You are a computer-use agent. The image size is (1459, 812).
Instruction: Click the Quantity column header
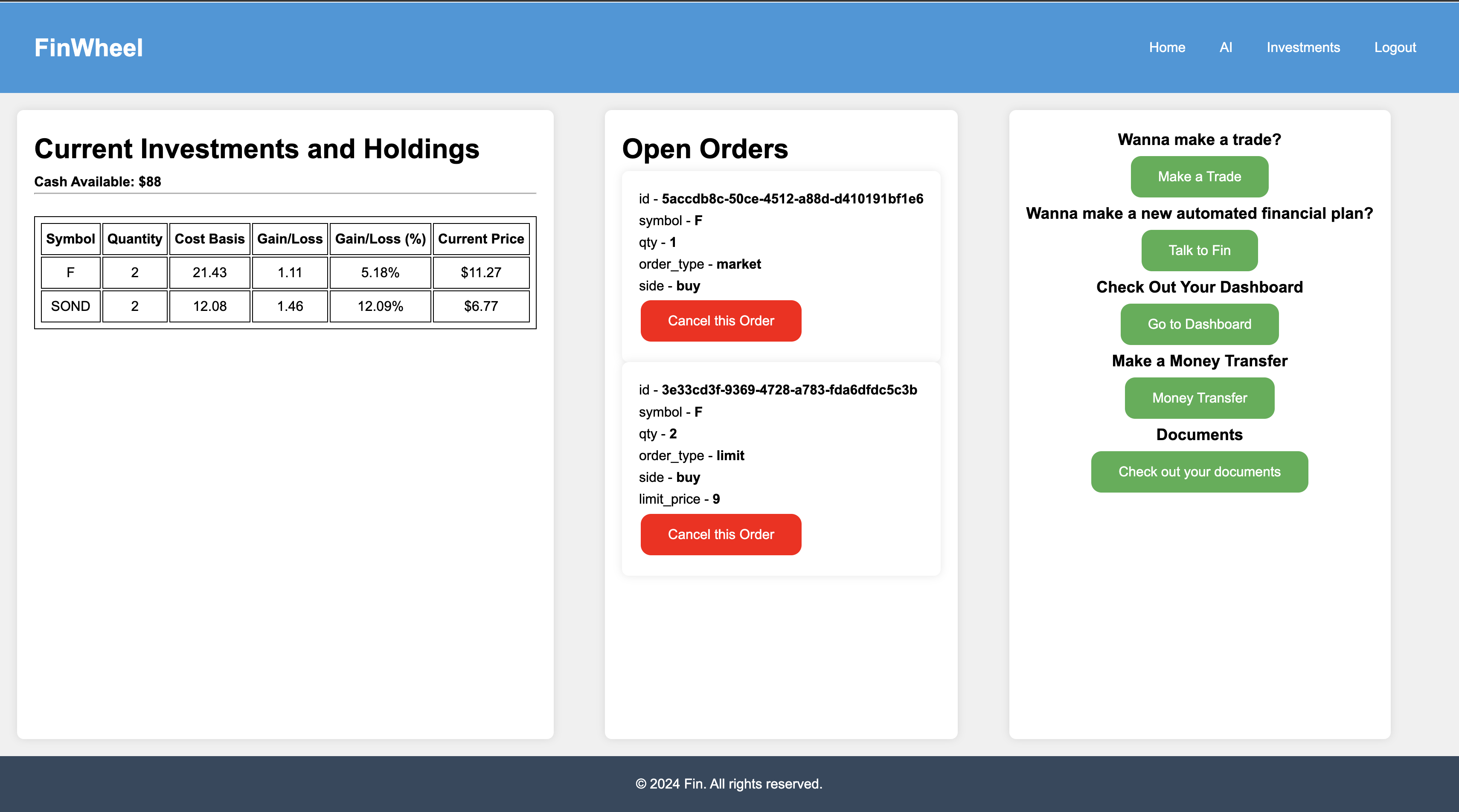[x=134, y=239]
